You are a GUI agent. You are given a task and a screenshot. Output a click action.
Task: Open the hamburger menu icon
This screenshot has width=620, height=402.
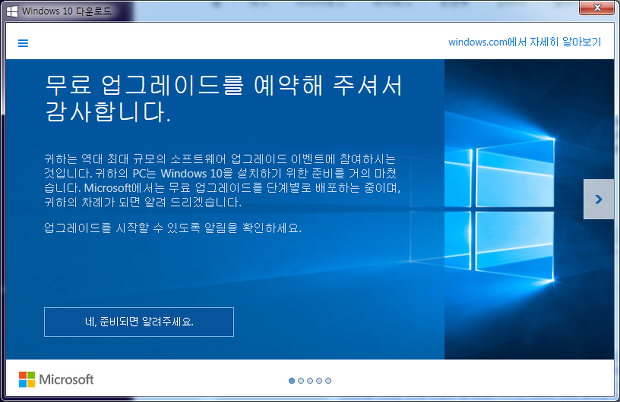click(x=23, y=43)
